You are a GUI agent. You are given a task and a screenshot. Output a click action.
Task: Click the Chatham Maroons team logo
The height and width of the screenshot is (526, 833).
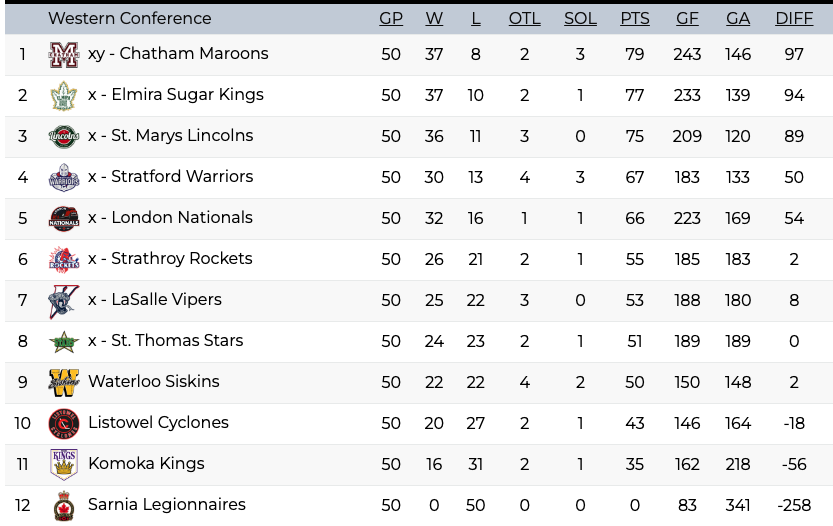[64, 55]
